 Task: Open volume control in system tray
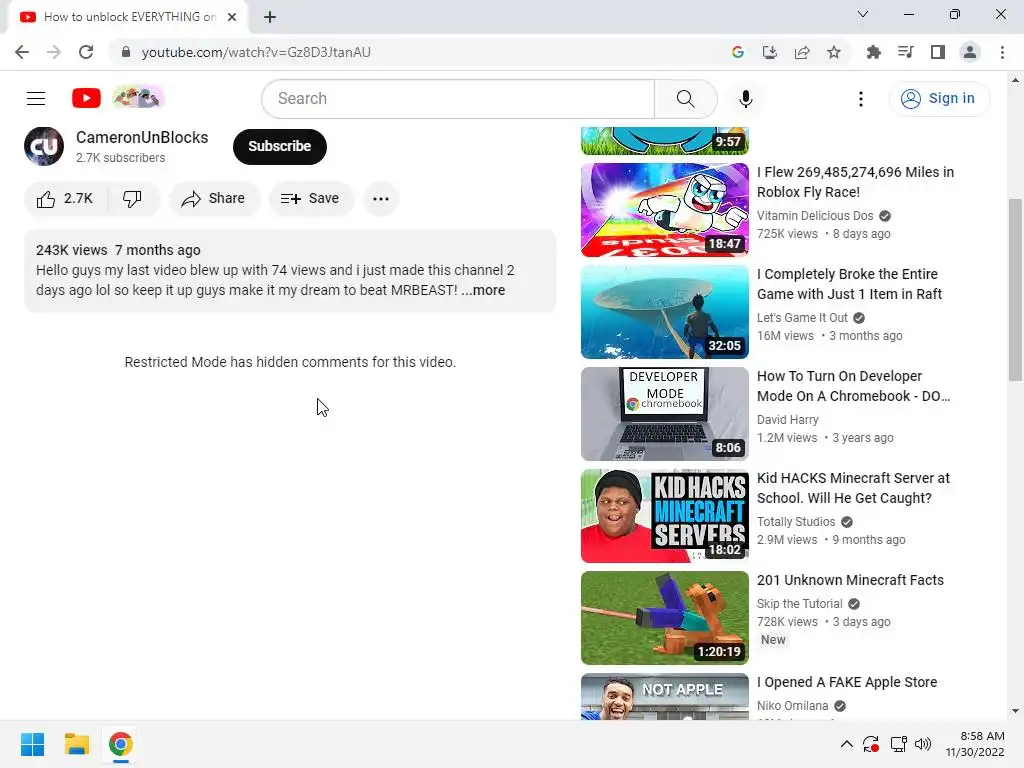point(923,744)
